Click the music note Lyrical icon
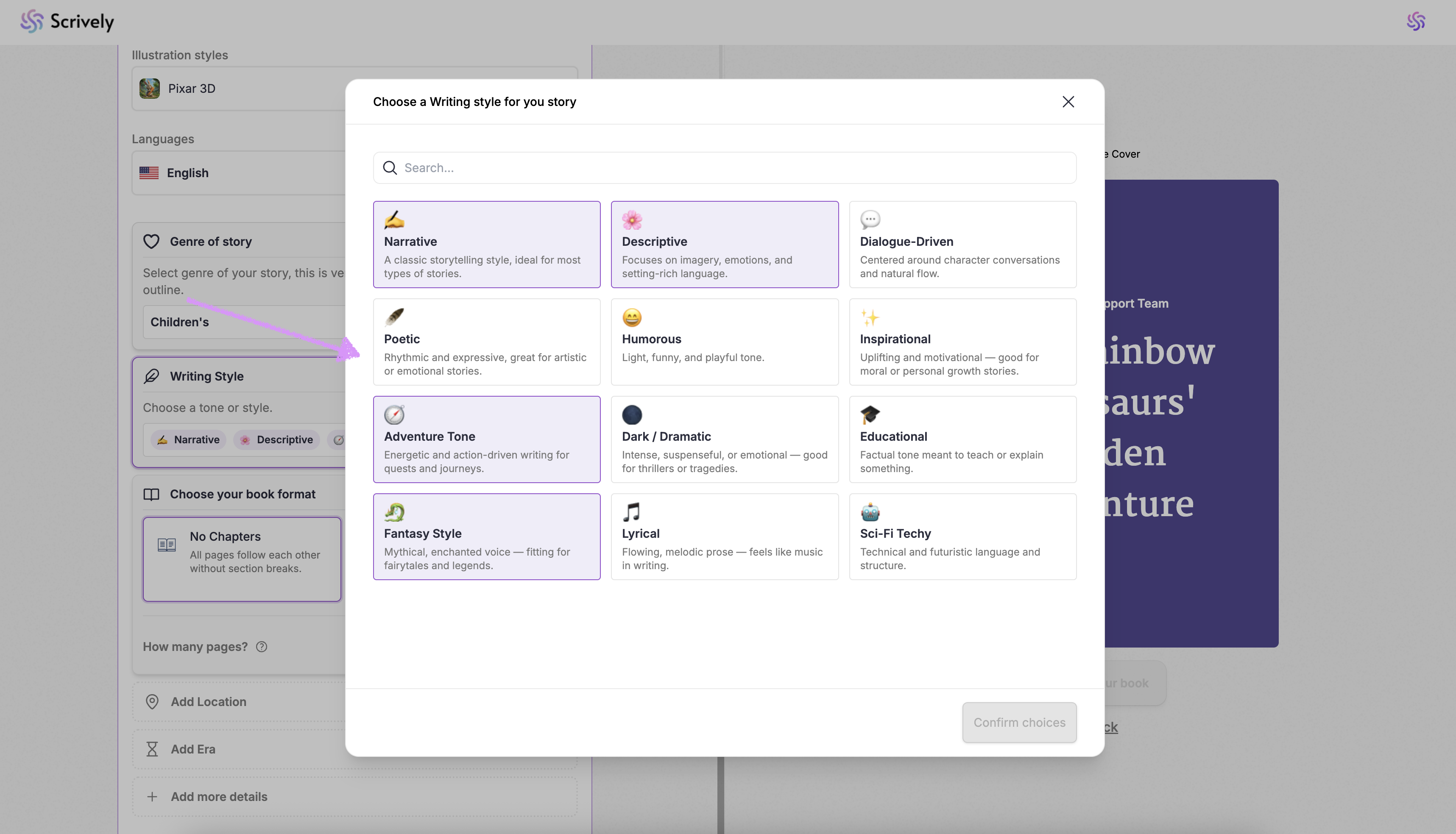The width and height of the screenshot is (1456, 834). (631, 512)
